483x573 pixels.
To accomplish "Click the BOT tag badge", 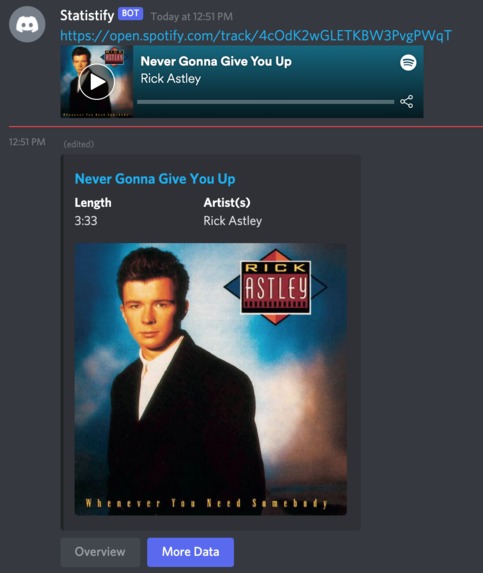I will pos(130,14).
